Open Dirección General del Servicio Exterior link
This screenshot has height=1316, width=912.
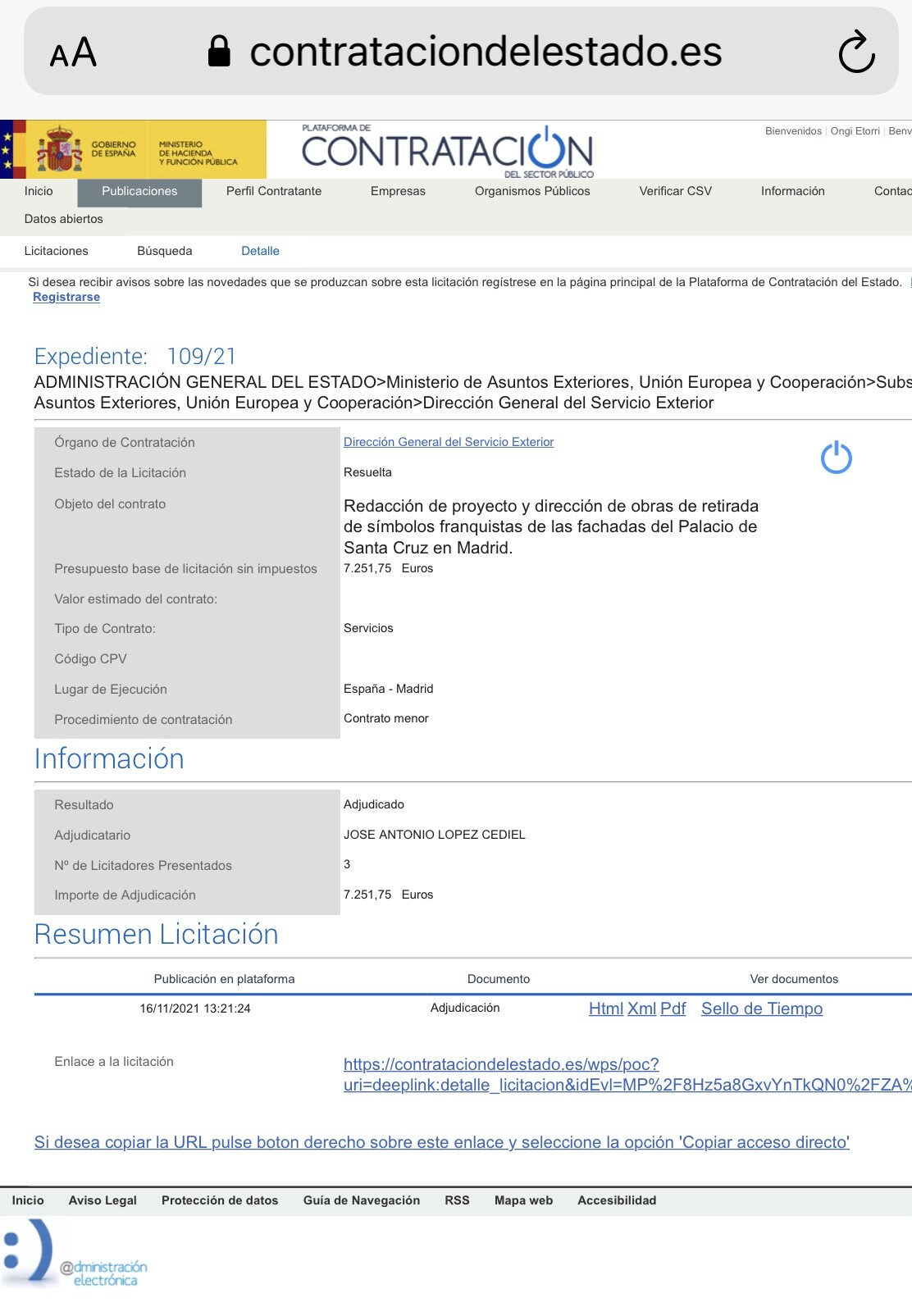click(x=449, y=442)
